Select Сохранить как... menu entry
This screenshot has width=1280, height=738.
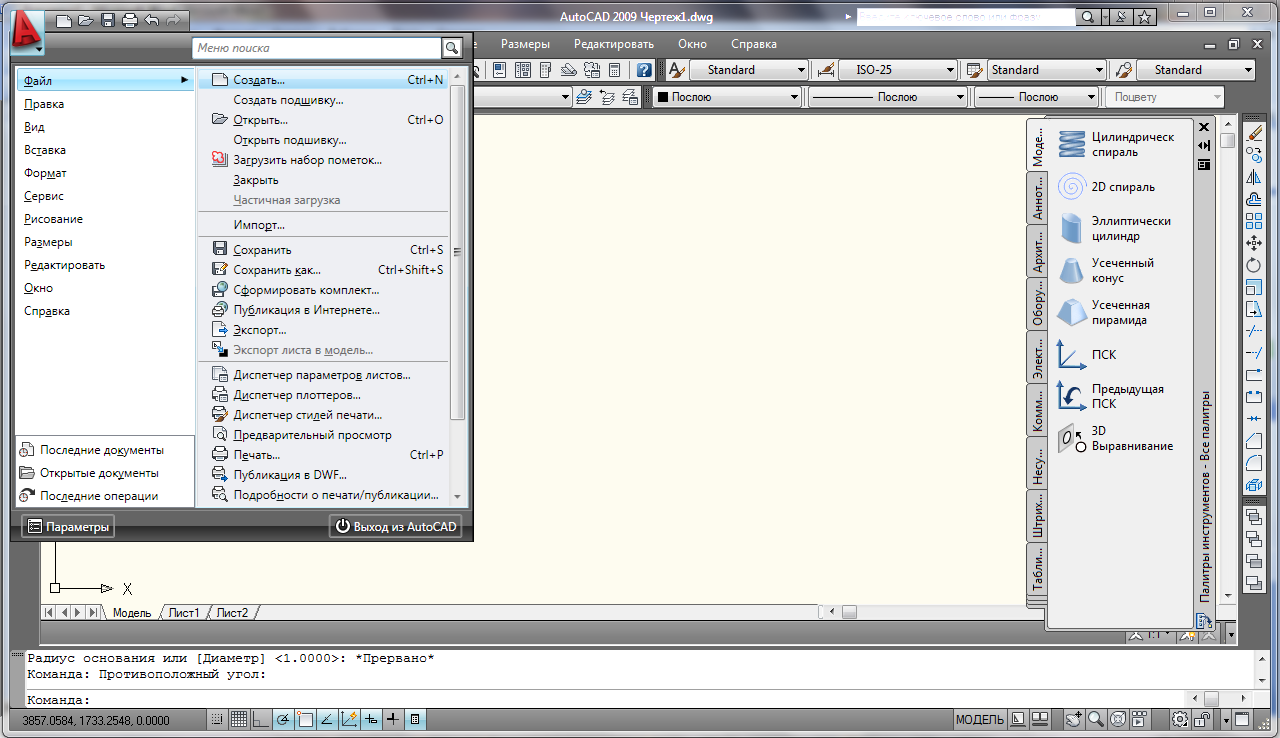point(324,270)
